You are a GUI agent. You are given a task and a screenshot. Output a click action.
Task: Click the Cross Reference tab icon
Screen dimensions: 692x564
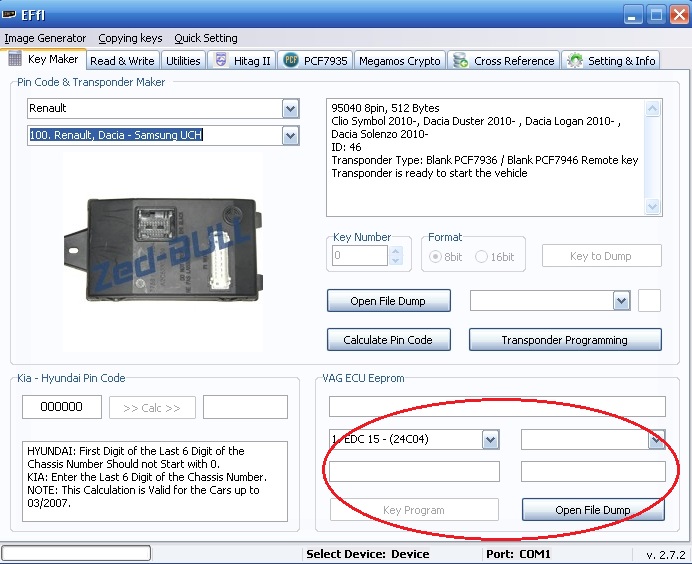pyautogui.click(x=461, y=61)
